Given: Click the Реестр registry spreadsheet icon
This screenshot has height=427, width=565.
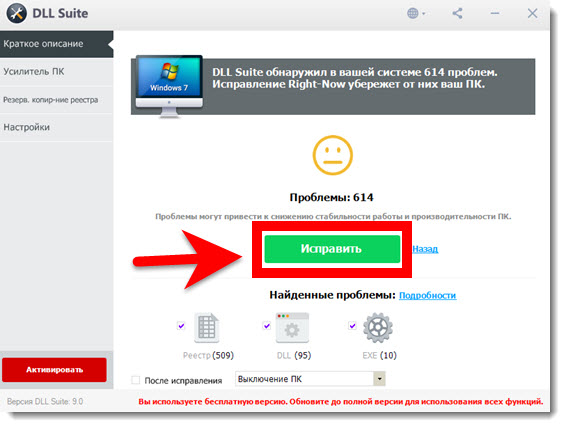Looking at the screenshot, I should [x=207, y=327].
